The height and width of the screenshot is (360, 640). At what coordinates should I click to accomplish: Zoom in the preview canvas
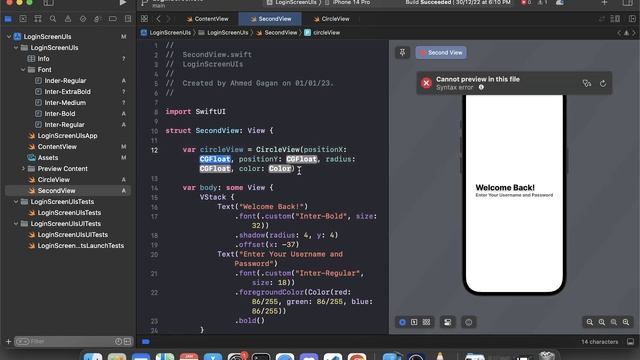626,322
